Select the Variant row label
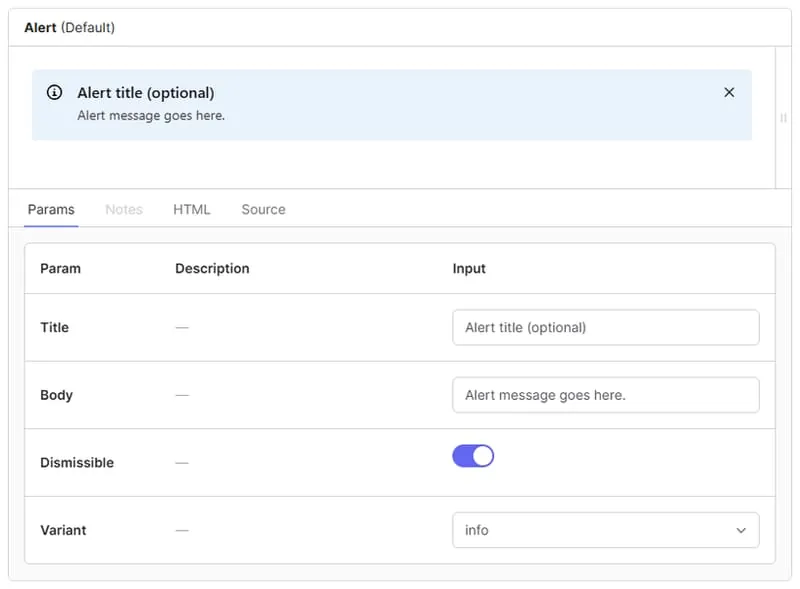 (x=63, y=530)
